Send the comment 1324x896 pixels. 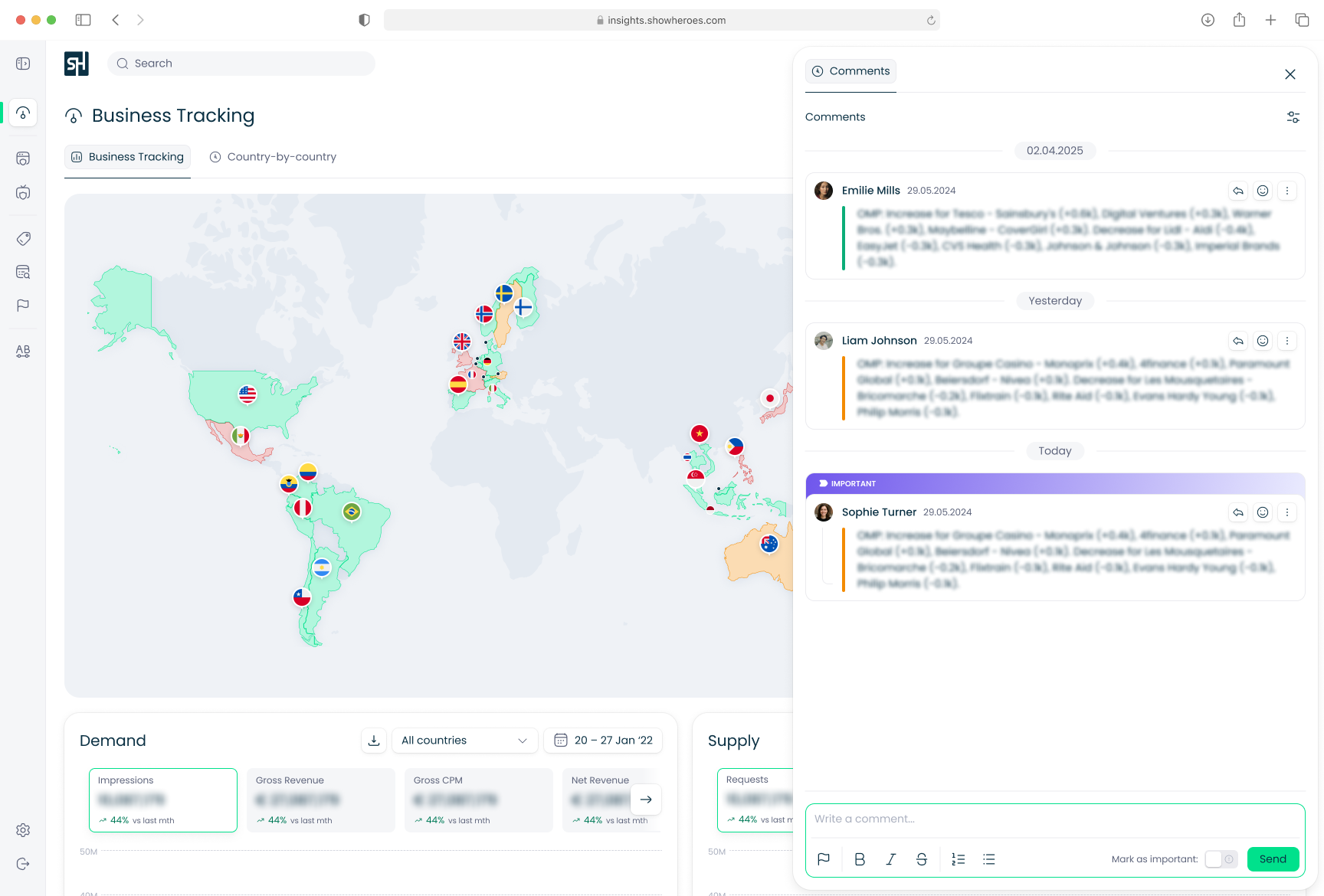[1273, 859]
